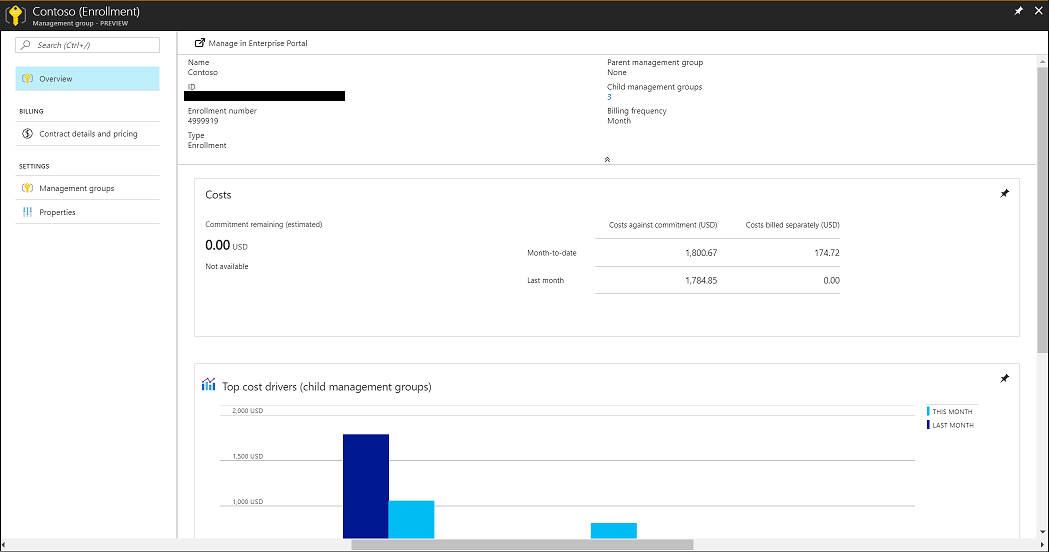Click the Overview key icon
Image resolution: width=1049 pixels, height=552 pixels.
[27, 78]
